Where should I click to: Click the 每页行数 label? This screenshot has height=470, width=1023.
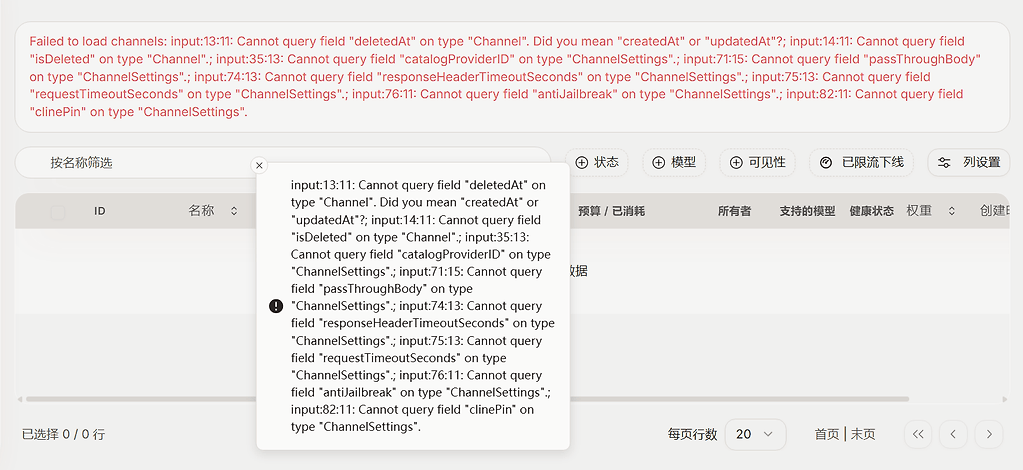(x=692, y=434)
